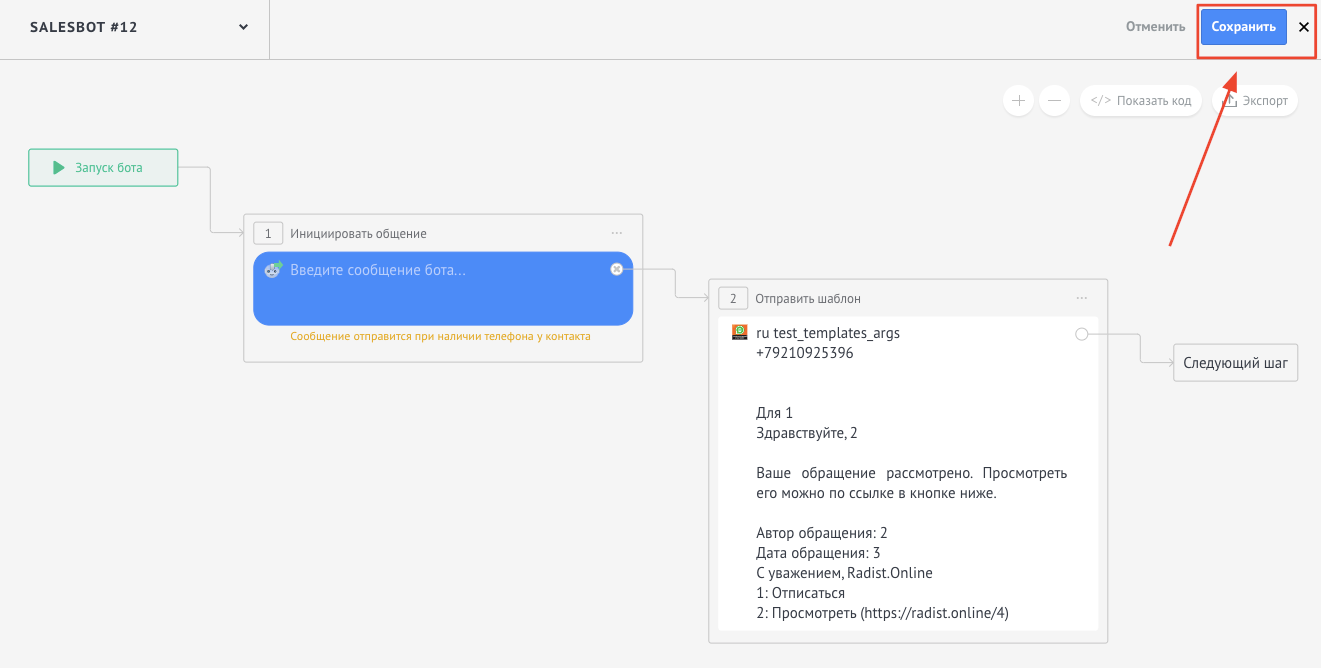Click Отменить to cancel changes
Viewport: 1321px width, 668px height.
pos(1155,27)
